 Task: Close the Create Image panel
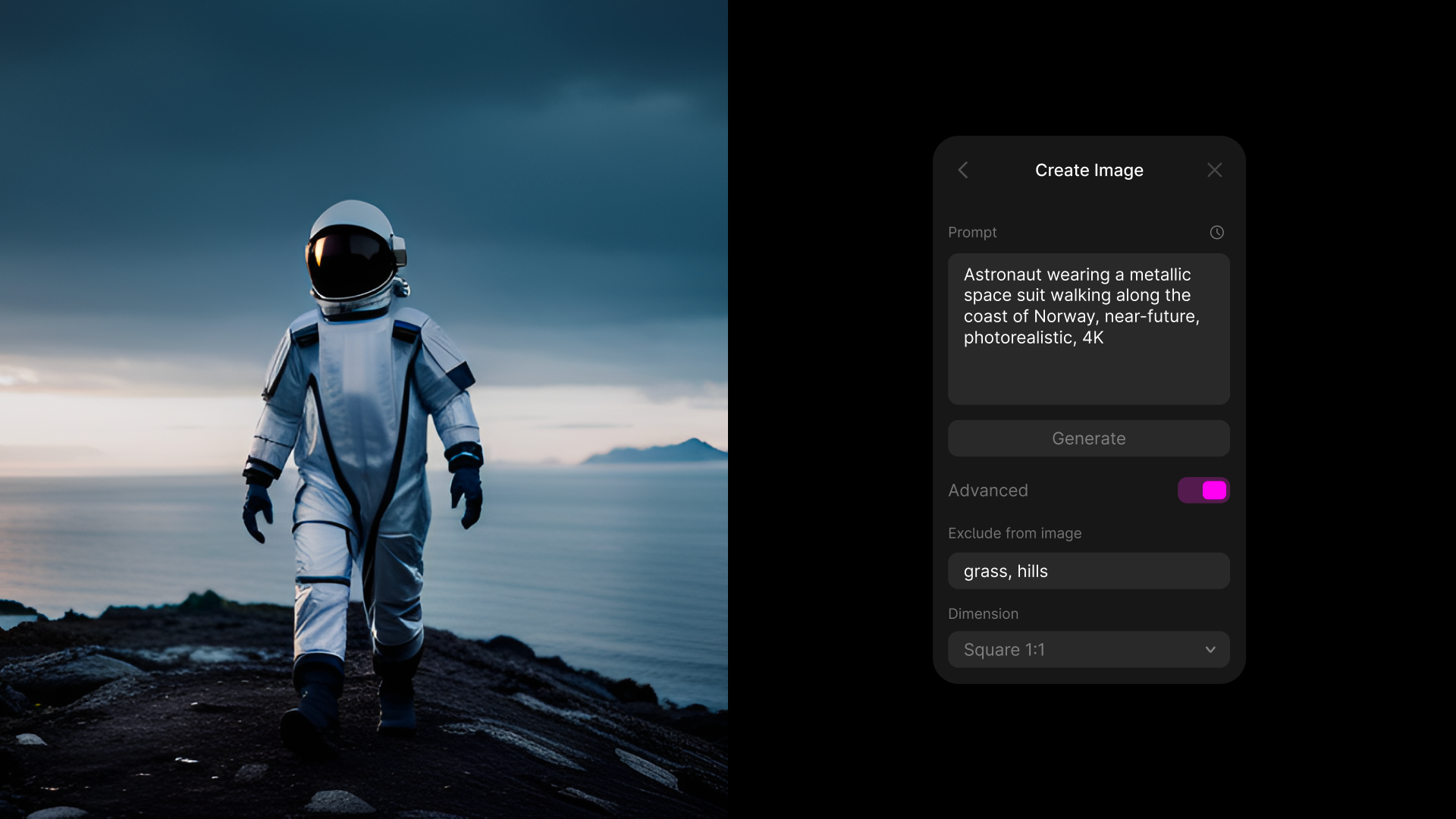[x=1214, y=170]
